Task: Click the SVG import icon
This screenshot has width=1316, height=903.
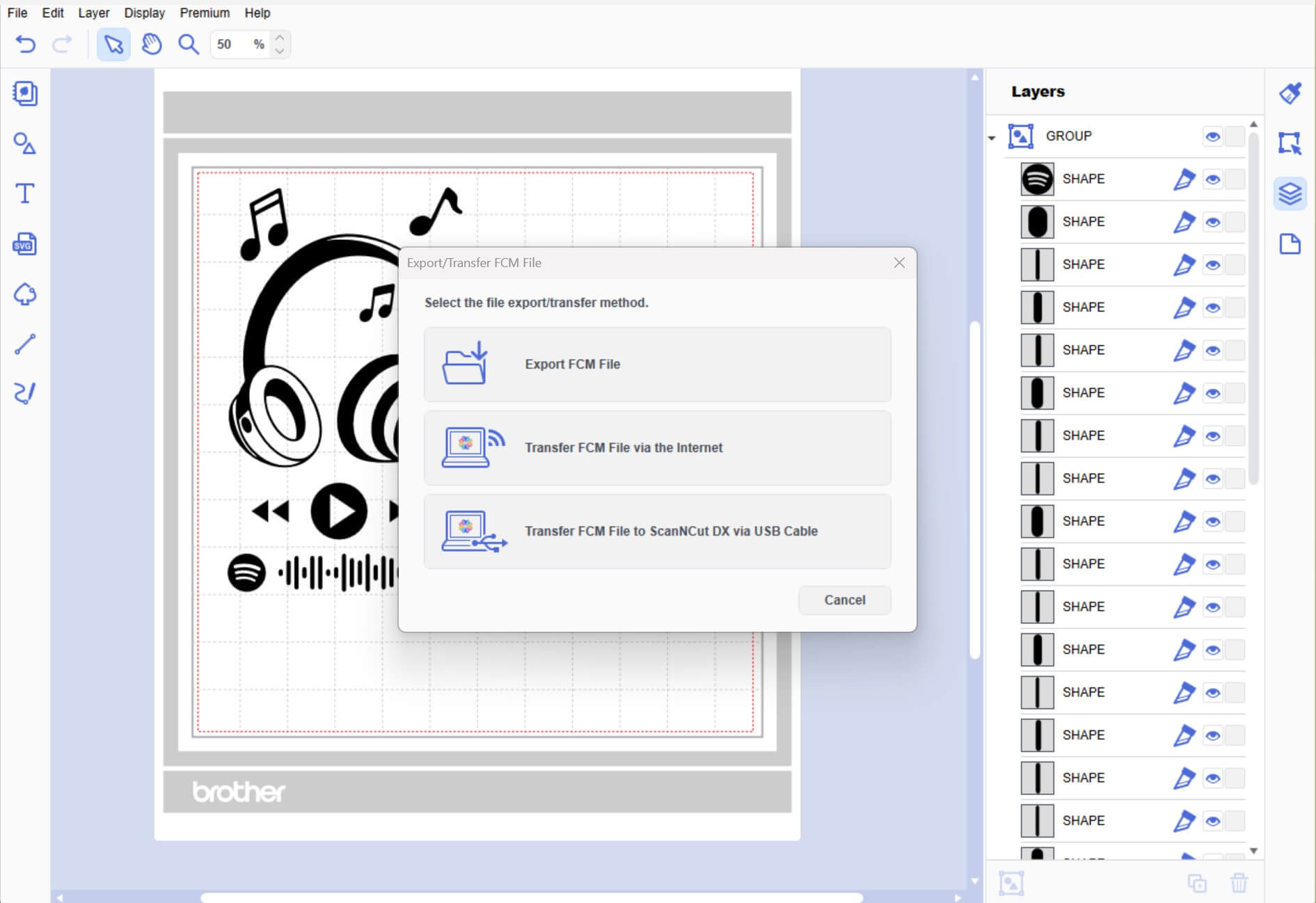Action: 25,244
